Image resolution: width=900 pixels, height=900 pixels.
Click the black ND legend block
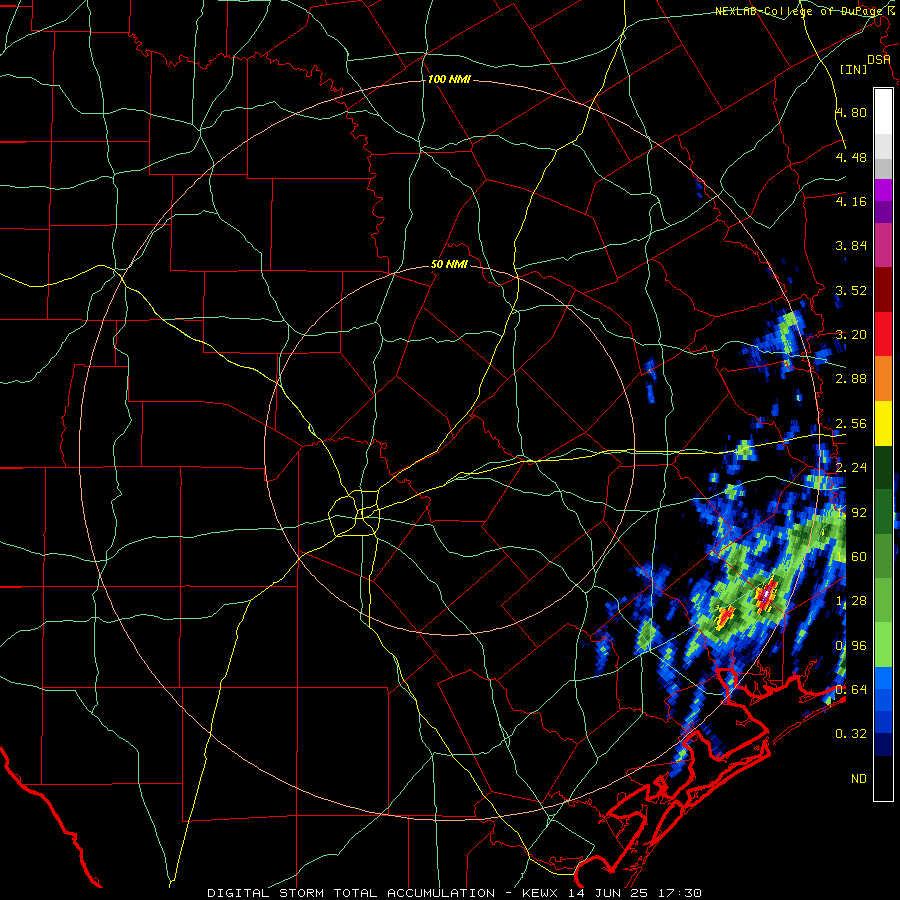click(x=883, y=778)
